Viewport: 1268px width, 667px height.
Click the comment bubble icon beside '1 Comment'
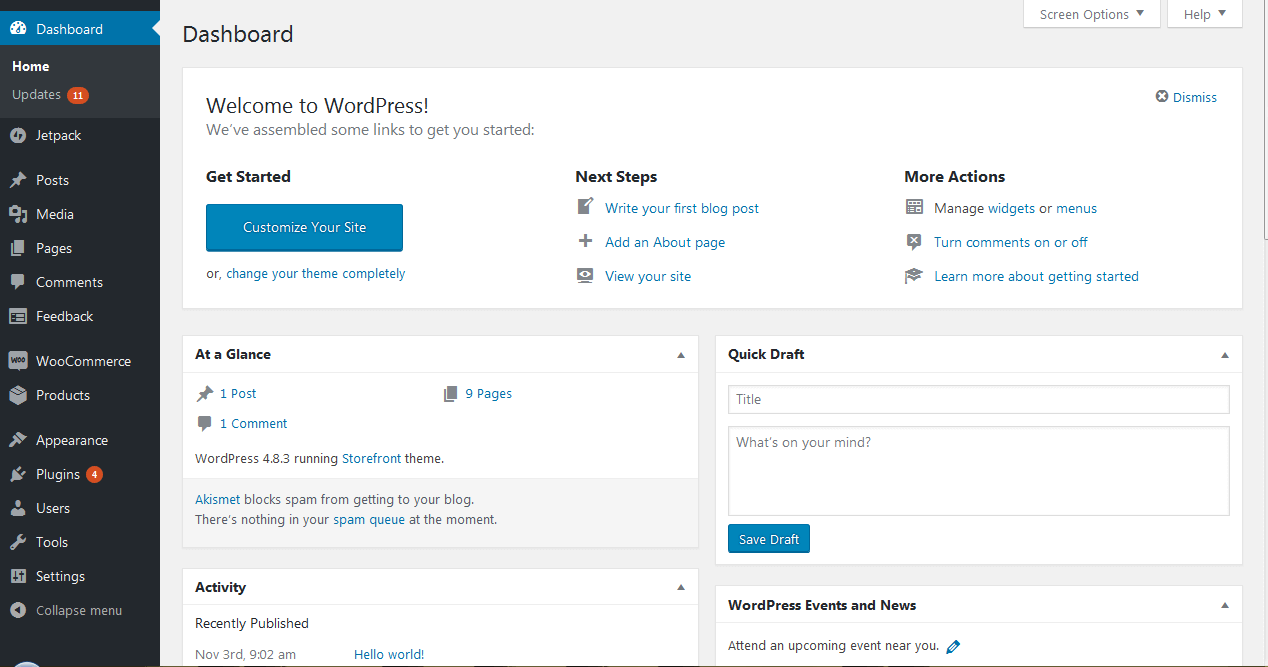[x=205, y=423]
